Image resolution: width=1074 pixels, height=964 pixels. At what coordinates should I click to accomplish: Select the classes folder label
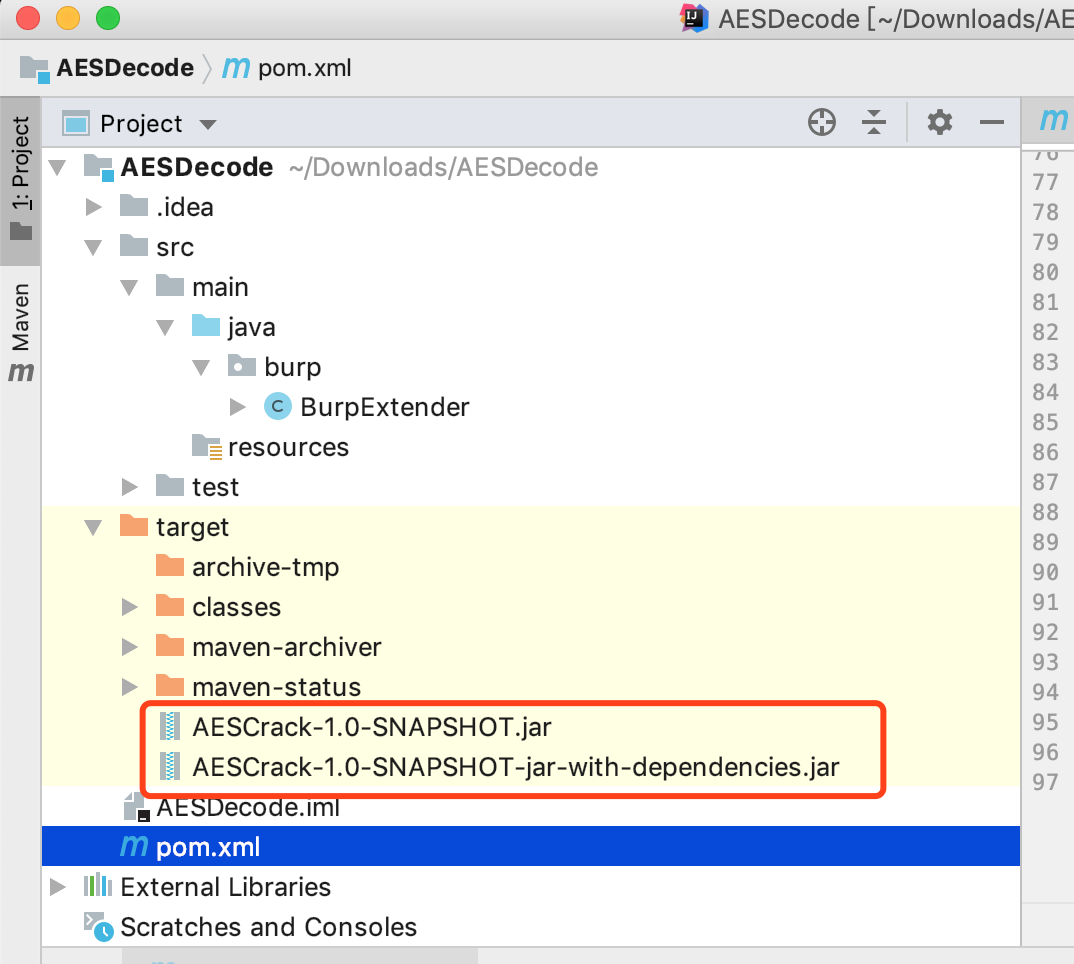pos(236,607)
